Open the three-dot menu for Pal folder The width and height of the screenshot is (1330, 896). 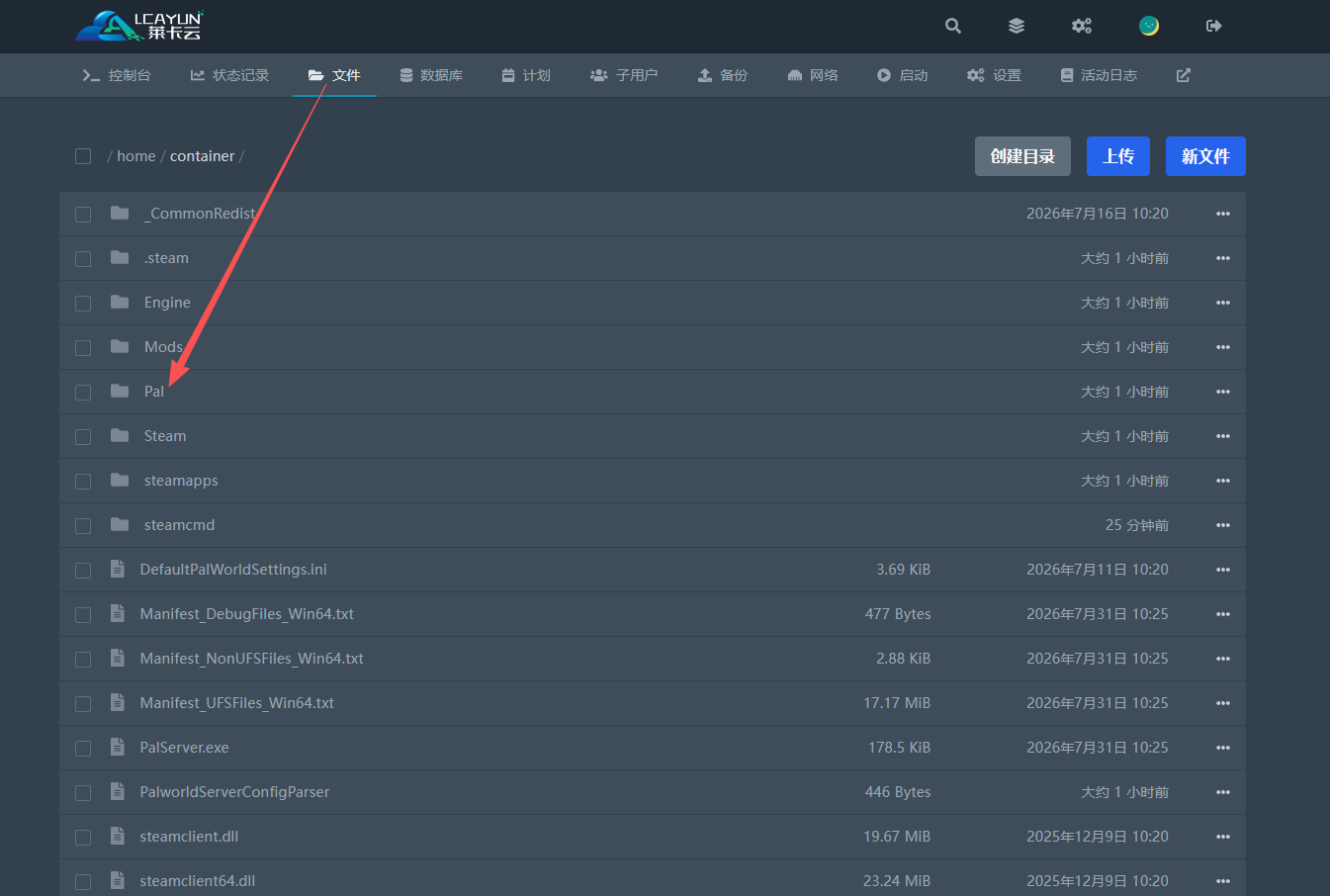(1223, 392)
